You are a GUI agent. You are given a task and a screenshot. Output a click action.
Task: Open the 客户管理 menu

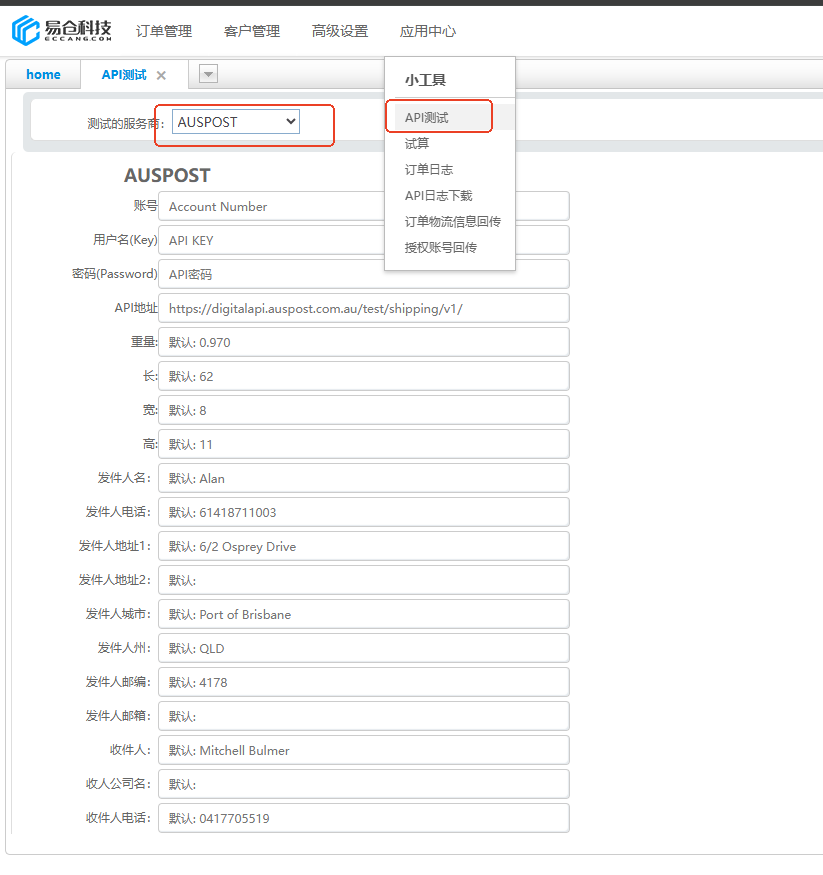252,31
